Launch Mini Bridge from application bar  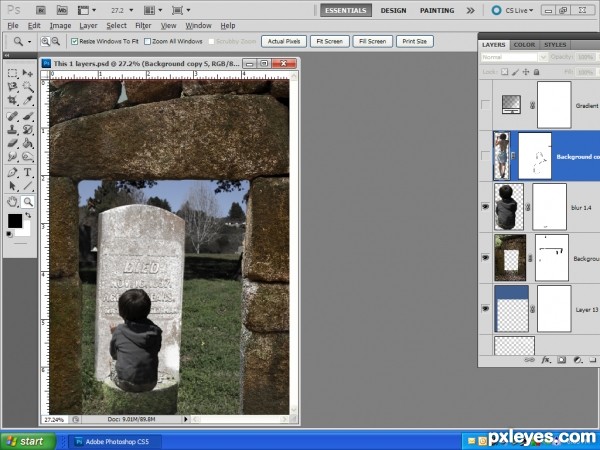coord(62,10)
